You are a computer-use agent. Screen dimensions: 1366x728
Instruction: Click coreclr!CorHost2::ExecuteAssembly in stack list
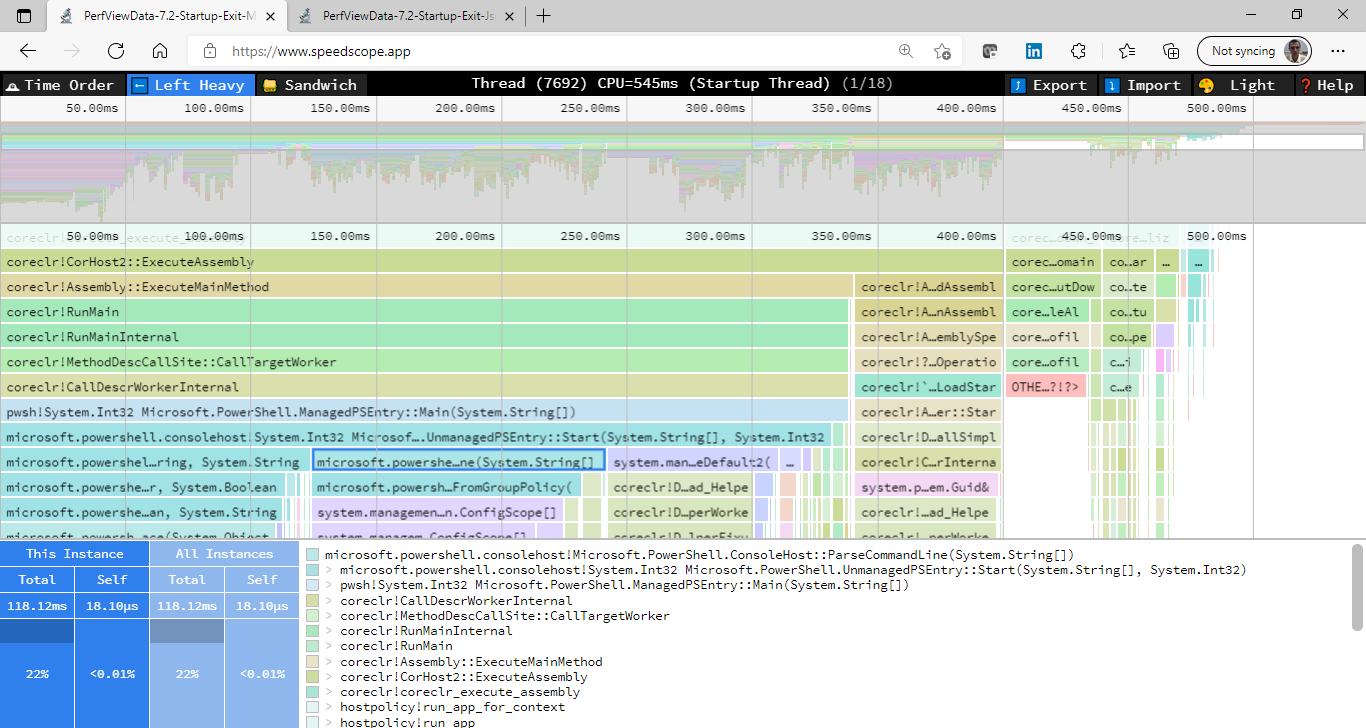point(463,677)
